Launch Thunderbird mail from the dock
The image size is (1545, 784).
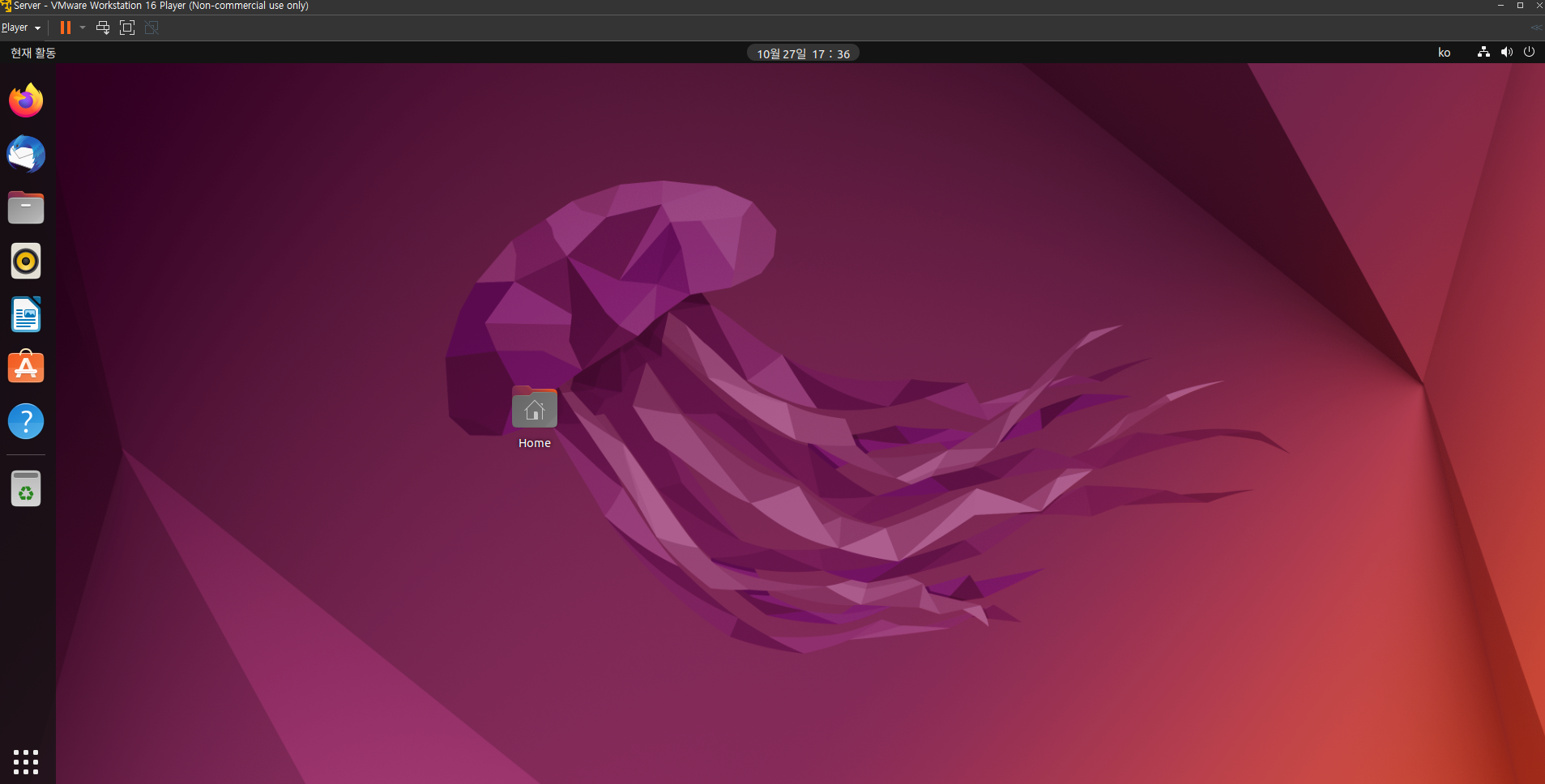click(x=26, y=154)
